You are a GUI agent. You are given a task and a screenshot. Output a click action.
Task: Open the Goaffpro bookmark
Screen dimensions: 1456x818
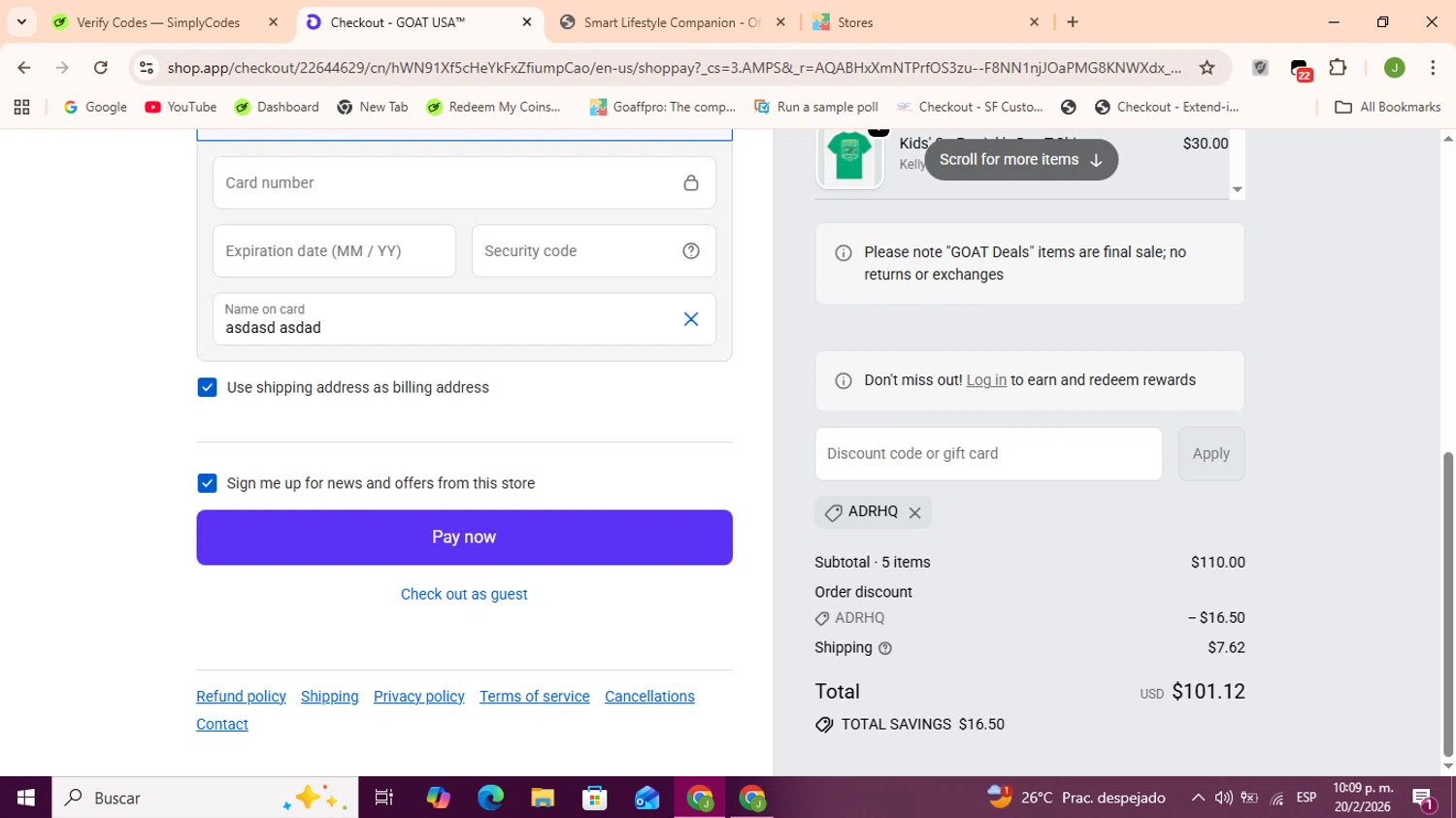663,107
